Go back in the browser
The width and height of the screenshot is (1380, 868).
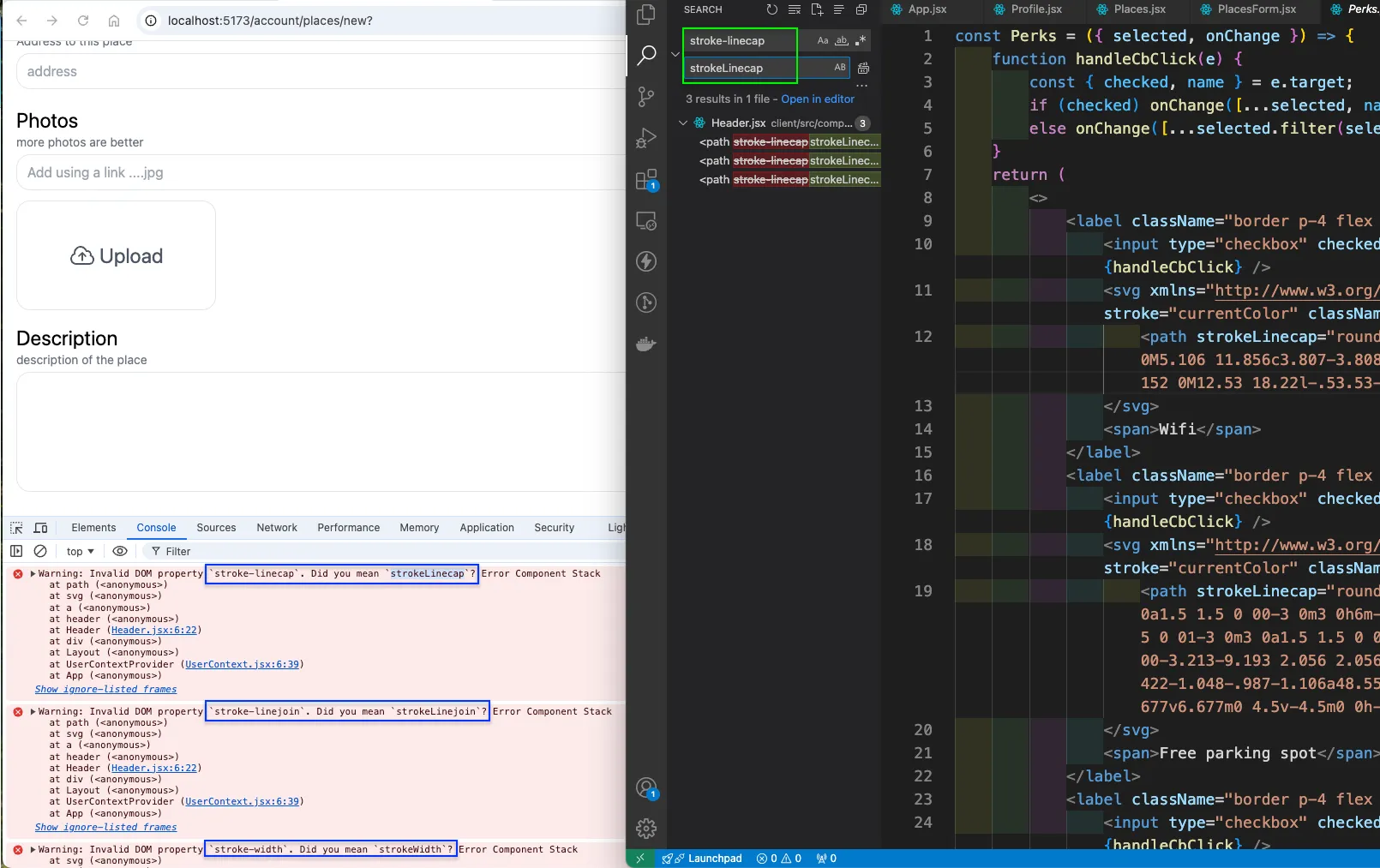pyautogui.click(x=21, y=21)
